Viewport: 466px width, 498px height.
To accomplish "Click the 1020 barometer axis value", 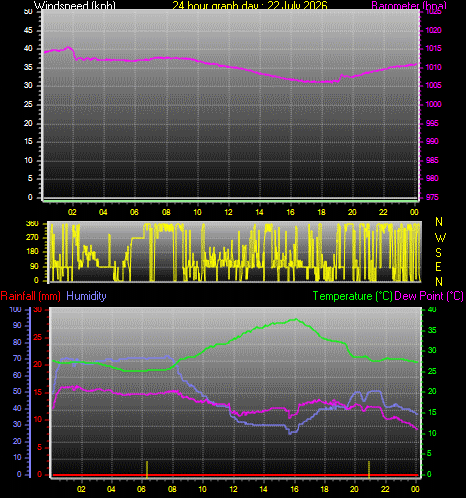I will click(433, 30).
